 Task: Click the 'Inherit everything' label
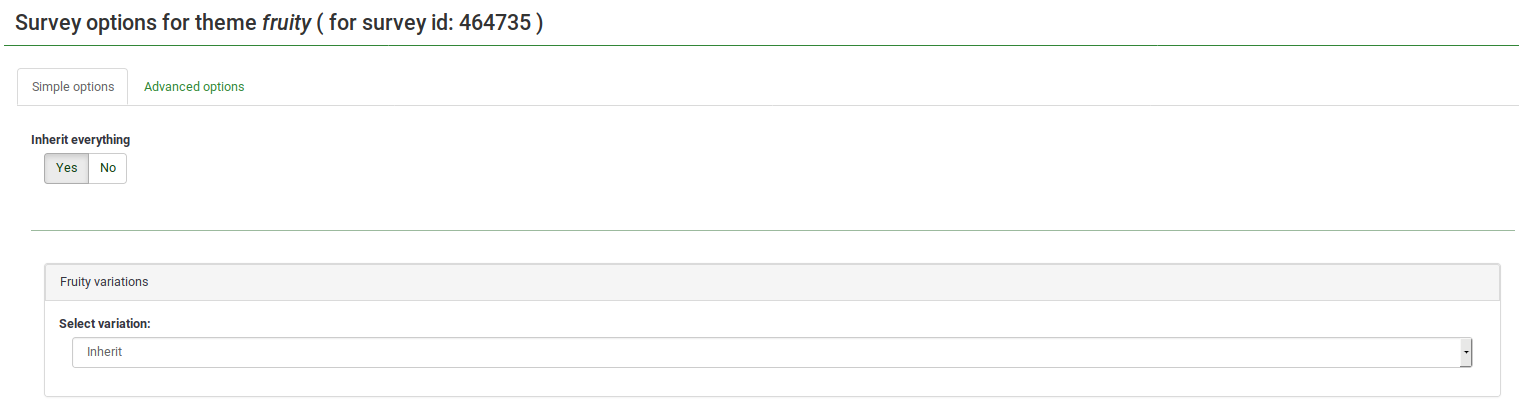click(80, 140)
